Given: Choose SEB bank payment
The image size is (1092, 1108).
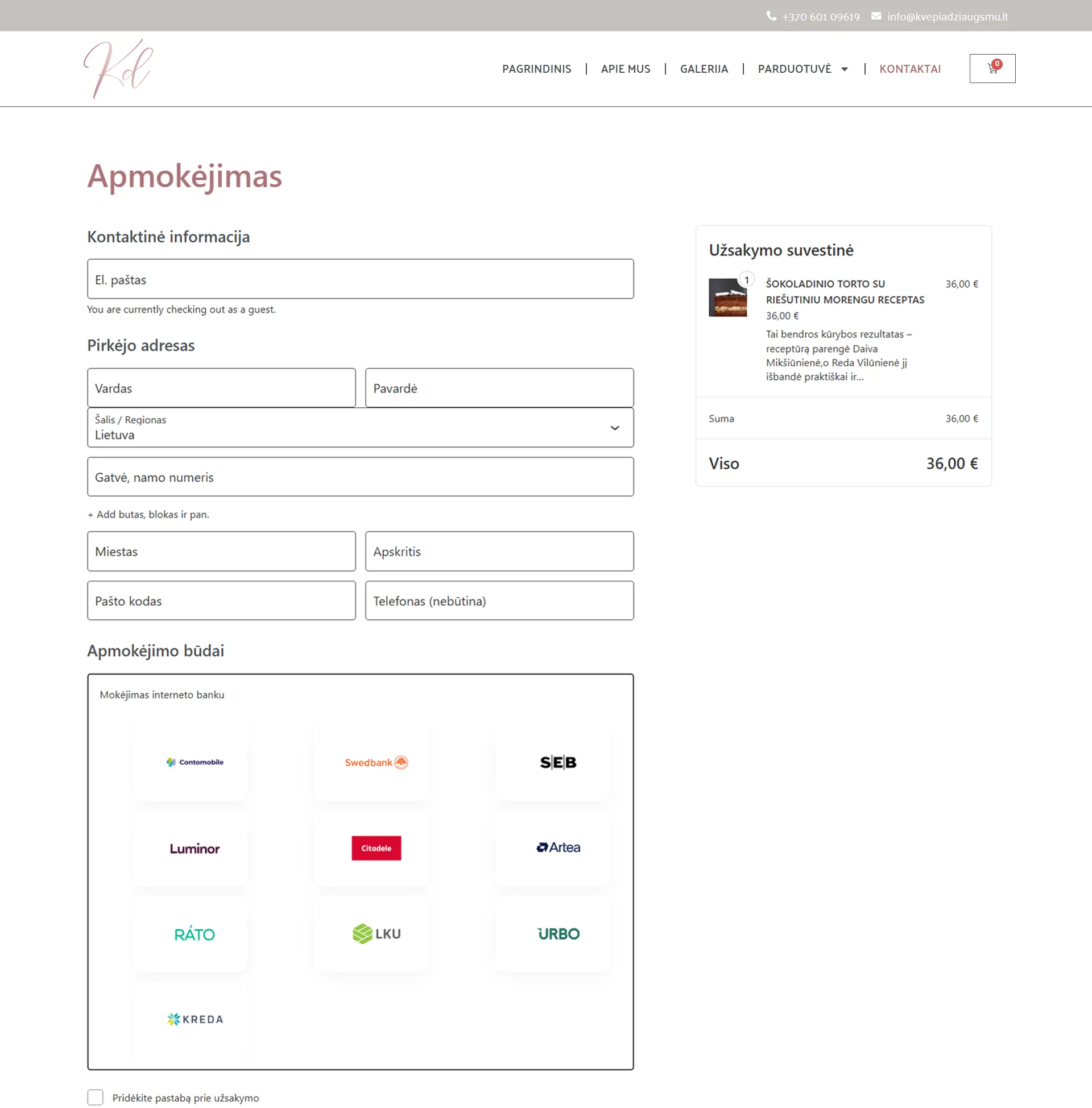Looking at the screenshot, I should tap(558, 762).
